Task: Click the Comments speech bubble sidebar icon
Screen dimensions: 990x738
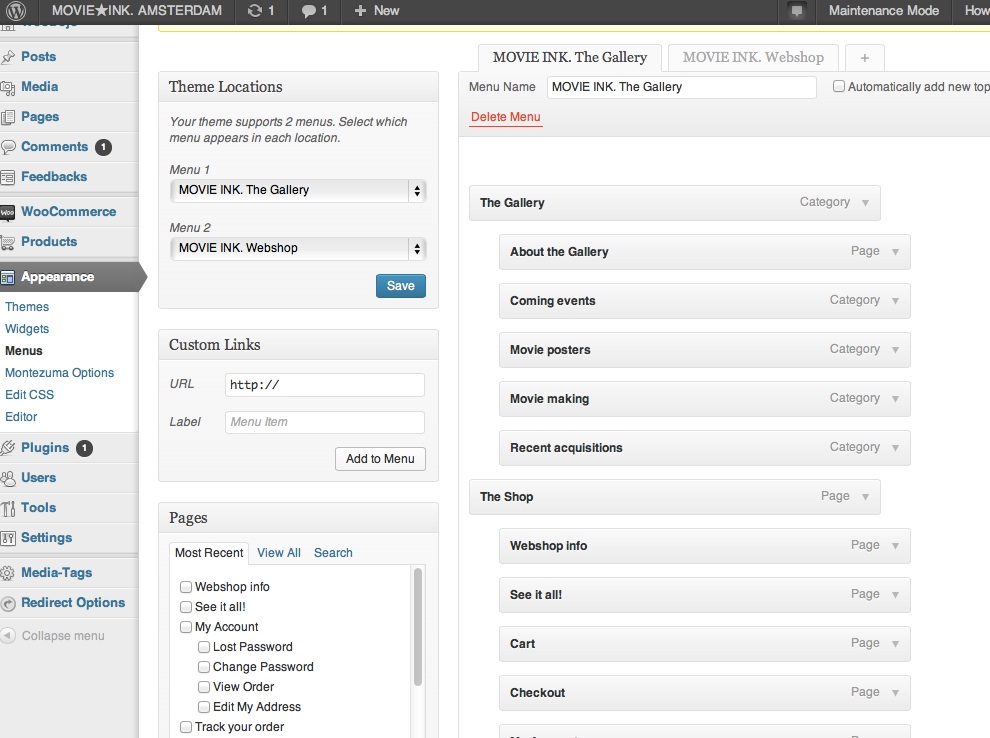Action: click(8, 147)
